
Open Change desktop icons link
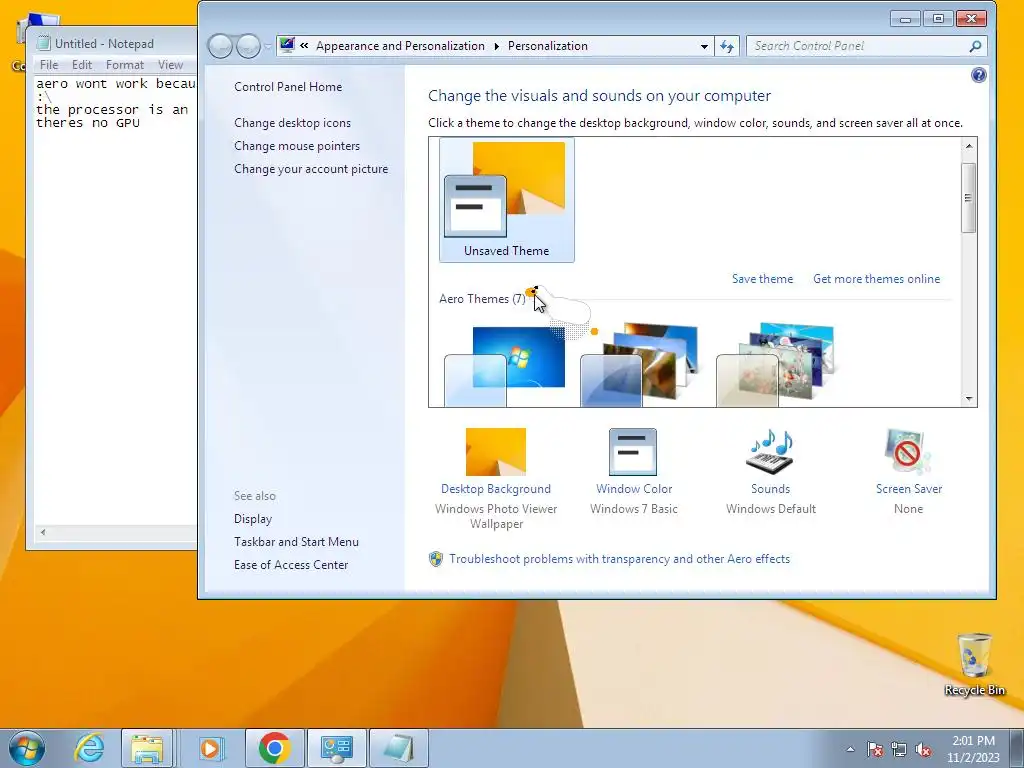pos(293,123)
